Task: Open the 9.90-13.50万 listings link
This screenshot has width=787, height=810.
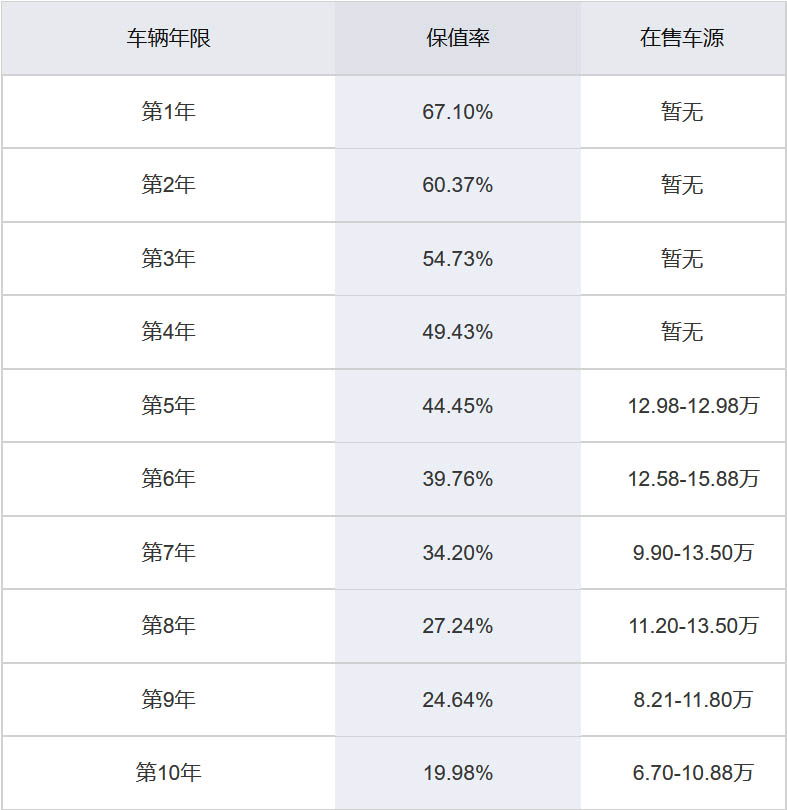Action: 693,553
